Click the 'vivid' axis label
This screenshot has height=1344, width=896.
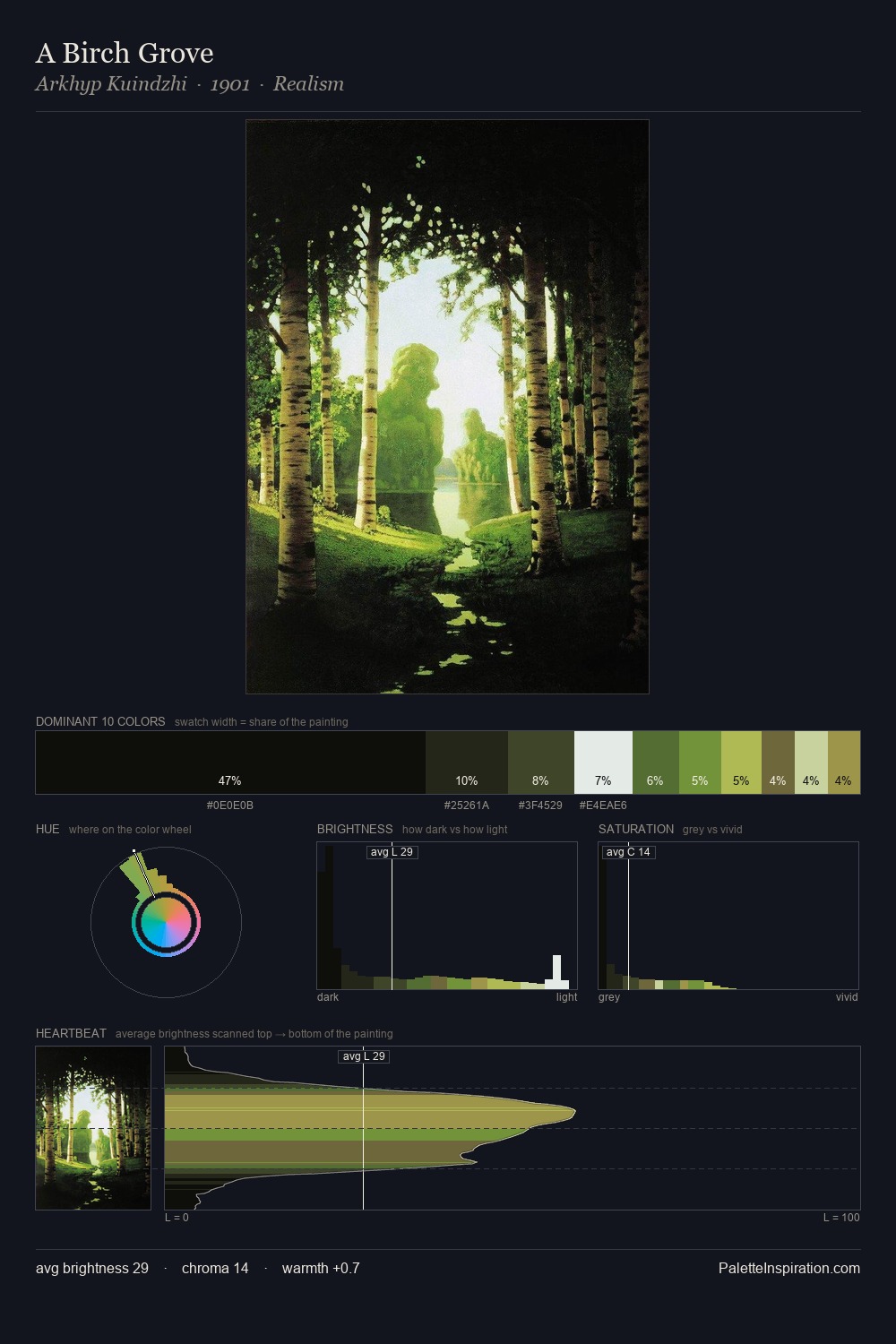point(847,997)
